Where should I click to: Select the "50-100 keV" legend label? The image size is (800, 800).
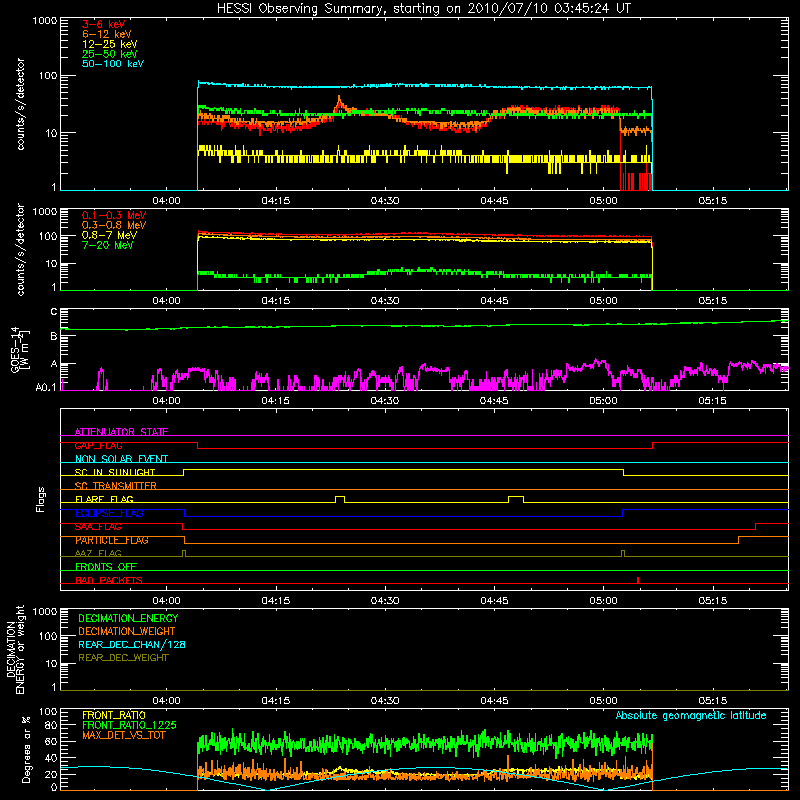[x=113, y=64]
